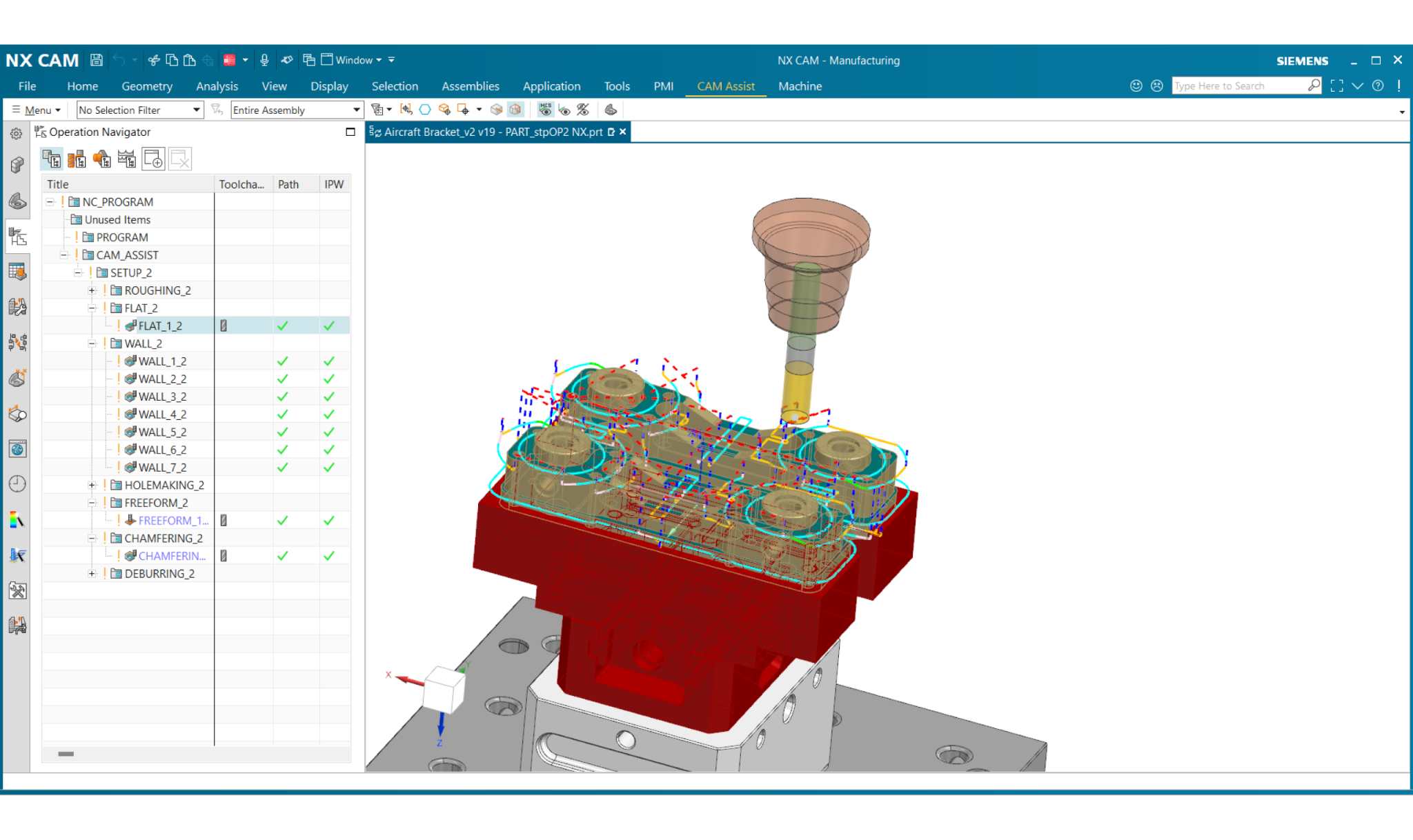Maximize the Operation Navigator panel

click(x=350, y=132)
